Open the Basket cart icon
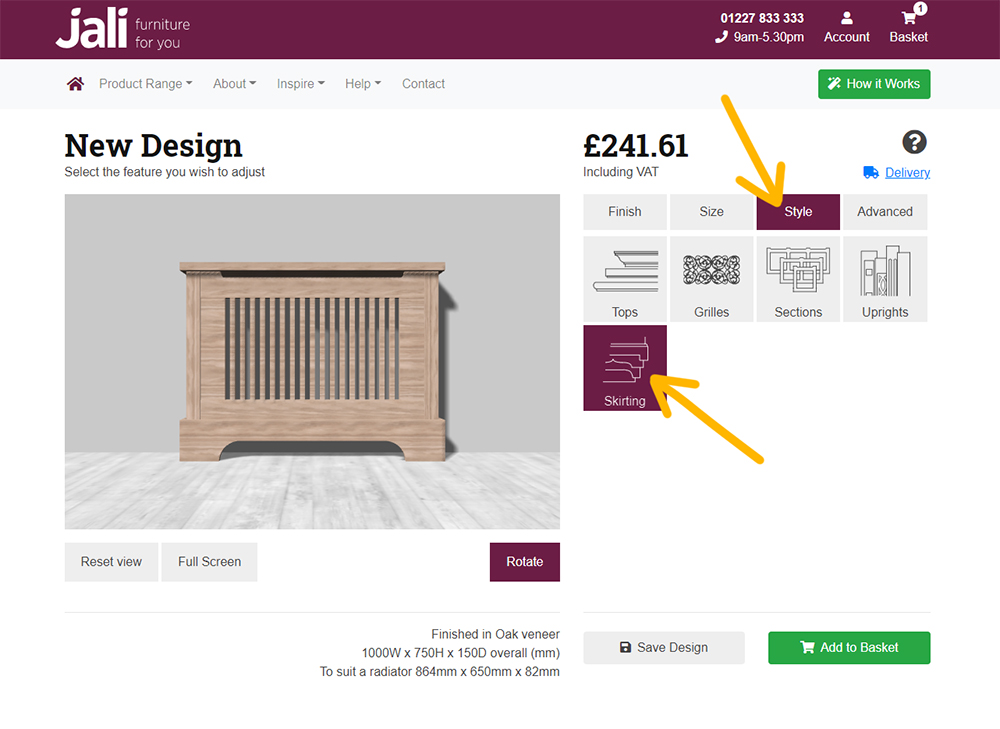This screenshot has width=1000, height=729. coord(909,18)
